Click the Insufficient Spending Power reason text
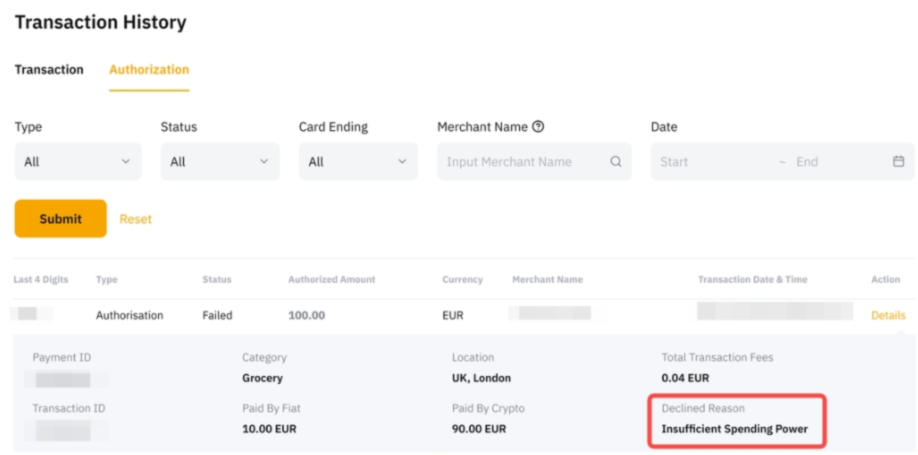 tap(734, 429)
